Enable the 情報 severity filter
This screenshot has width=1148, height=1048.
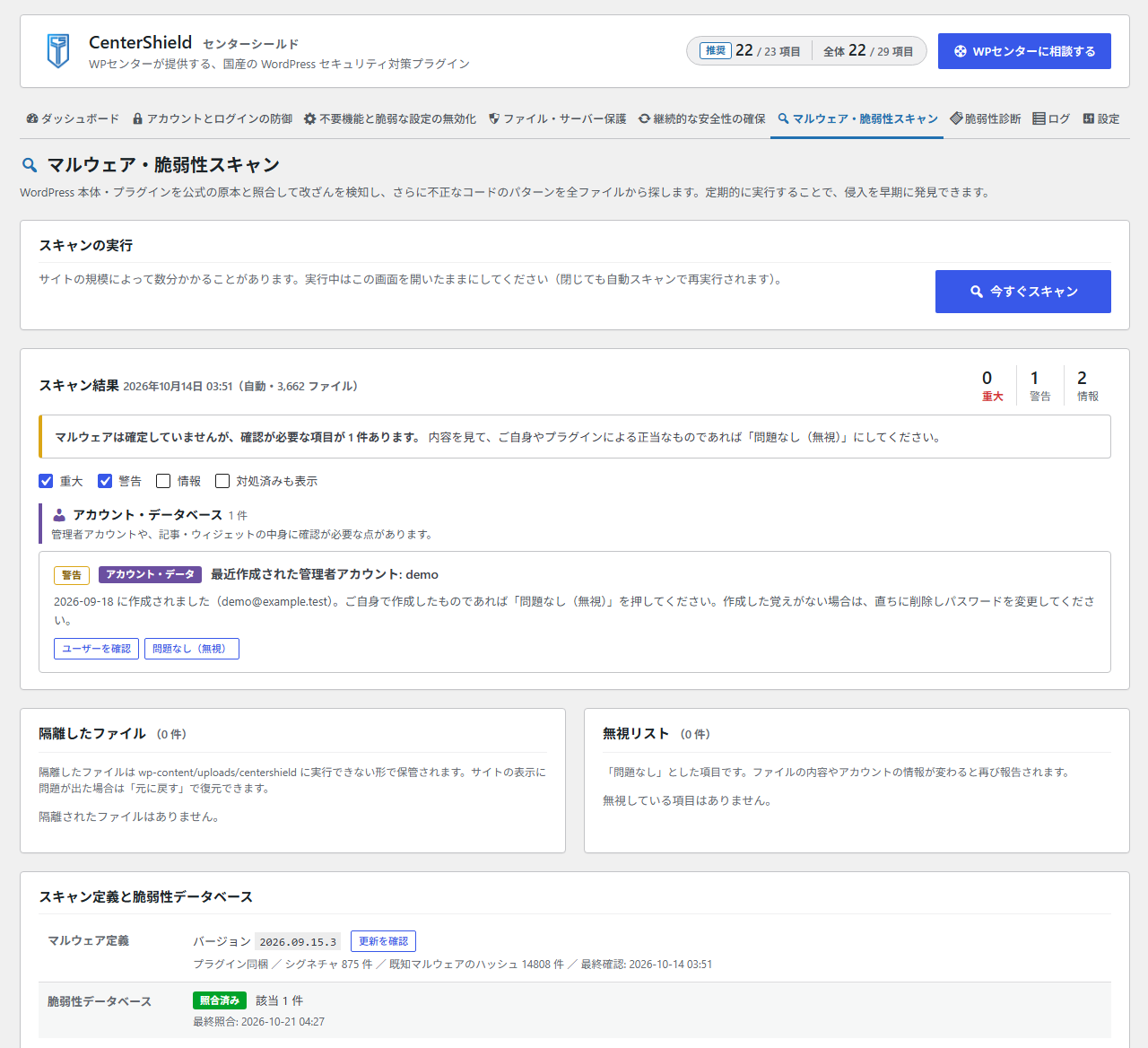(163, 481)
